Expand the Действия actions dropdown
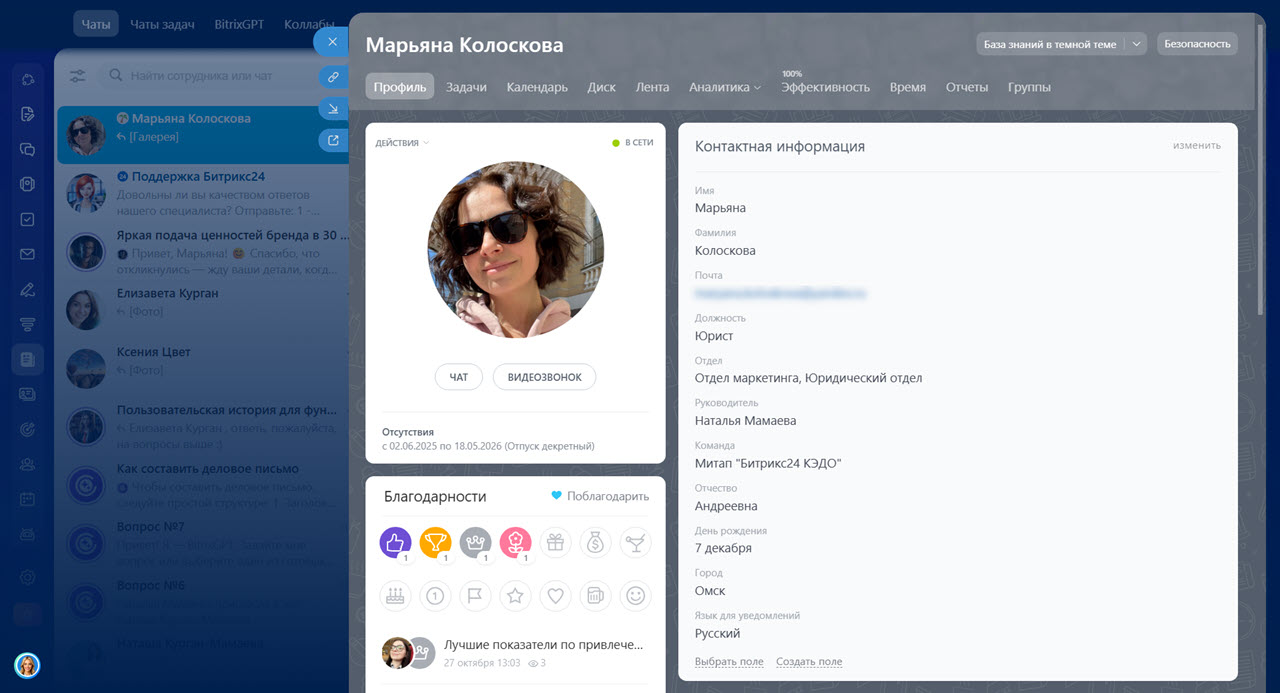 (x=402, y=143)
